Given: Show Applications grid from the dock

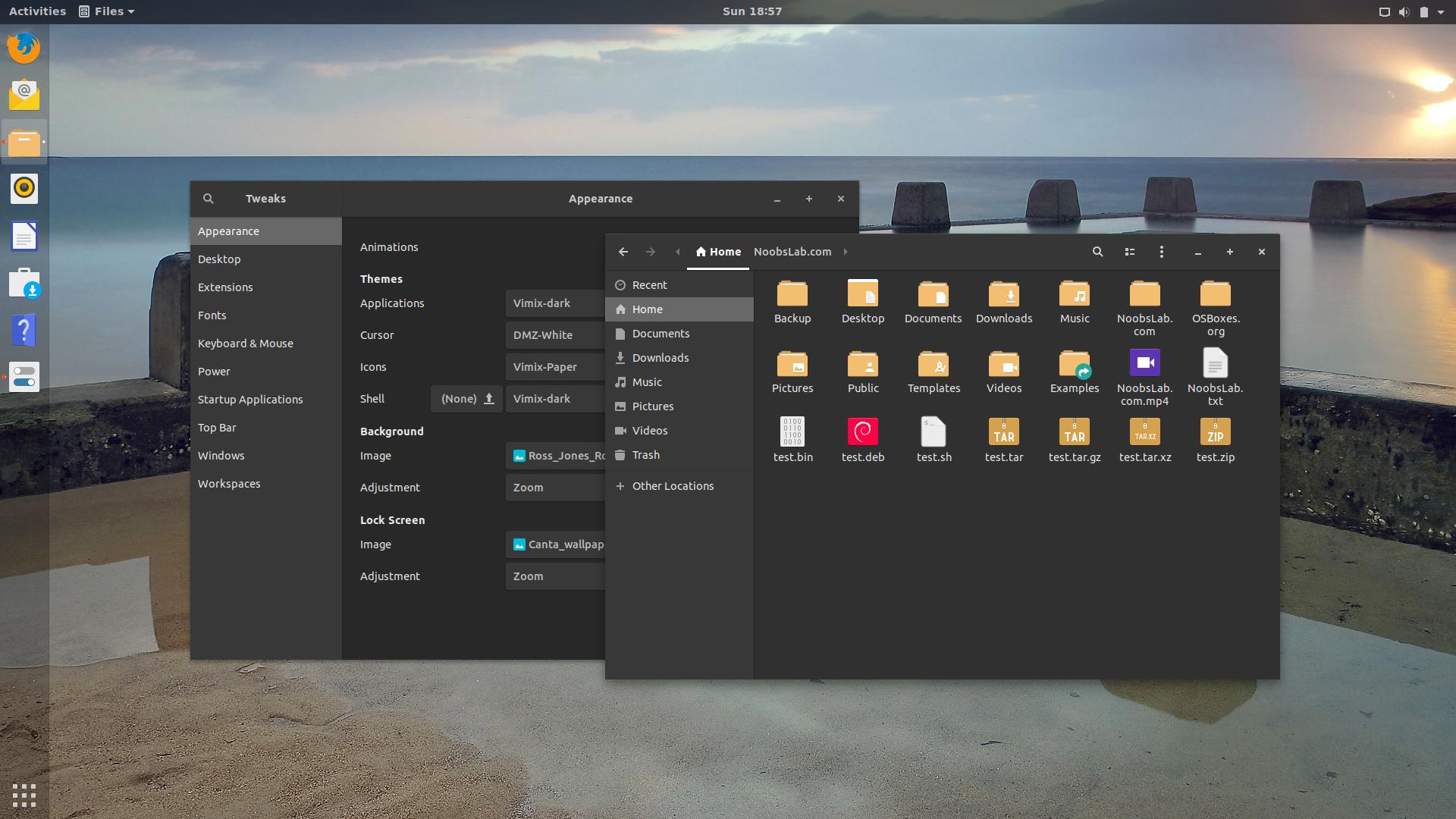Looking at the screenshot, I should (x=24, y=795).
